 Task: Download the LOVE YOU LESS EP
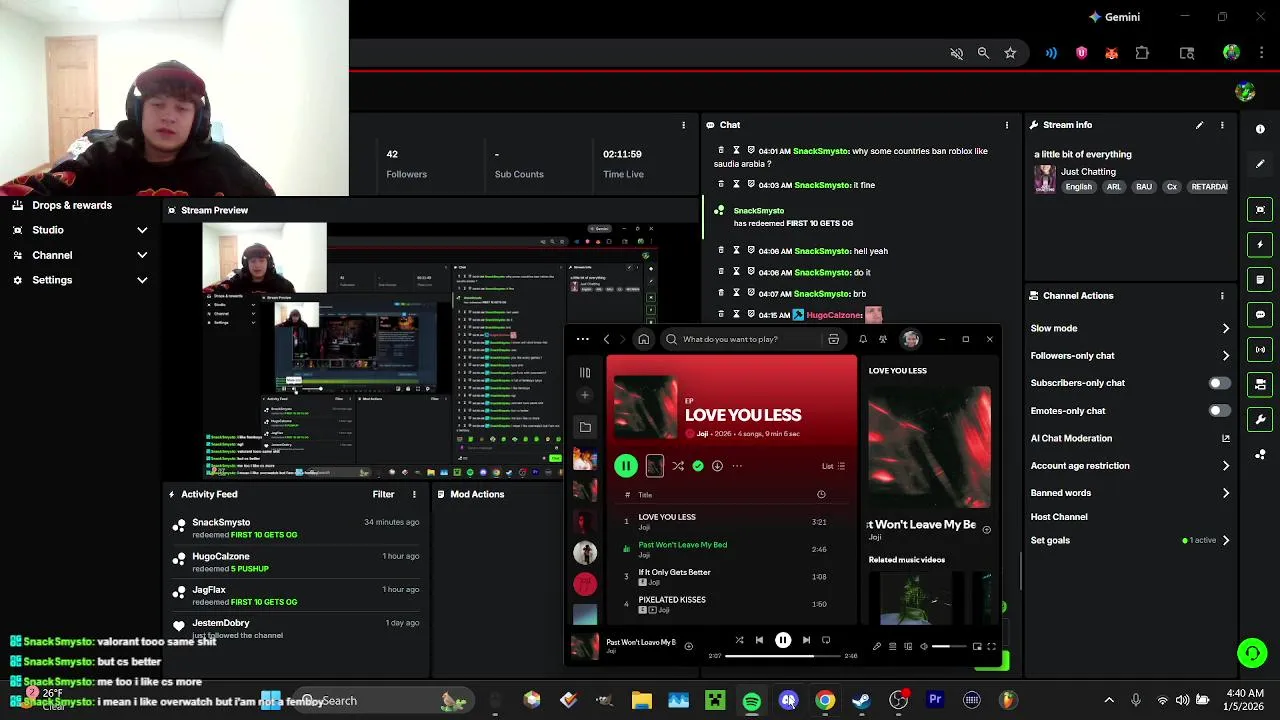point(717,466)
